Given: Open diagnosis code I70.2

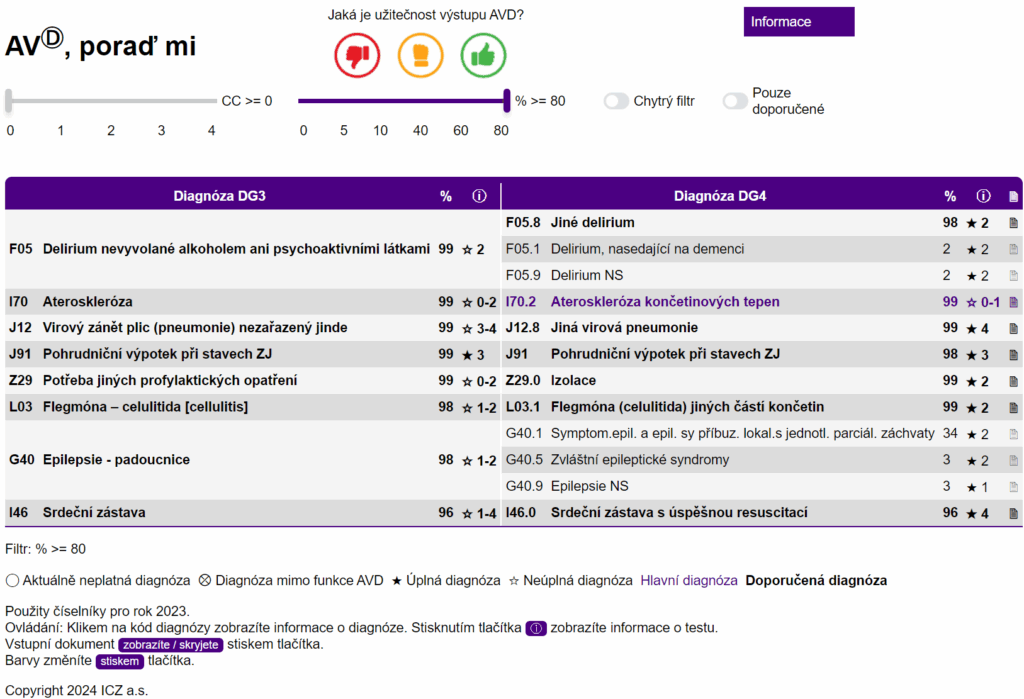Looking at the screenshot, I should pyautogui.click(x=520, y=302).
